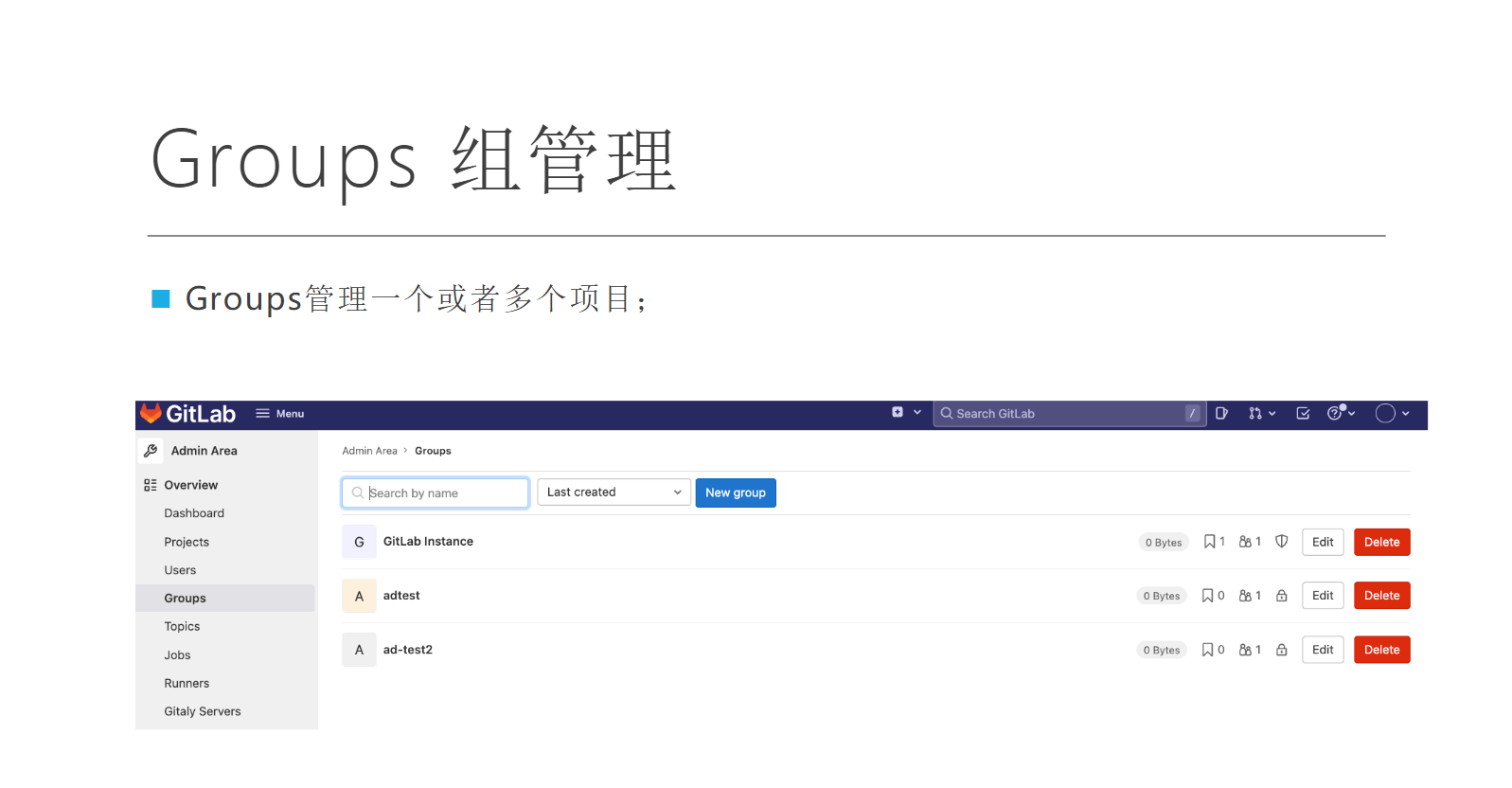Click members icon for adtest
Image resolution: width=1512 pixels, height=788 pixels.
1245,596
